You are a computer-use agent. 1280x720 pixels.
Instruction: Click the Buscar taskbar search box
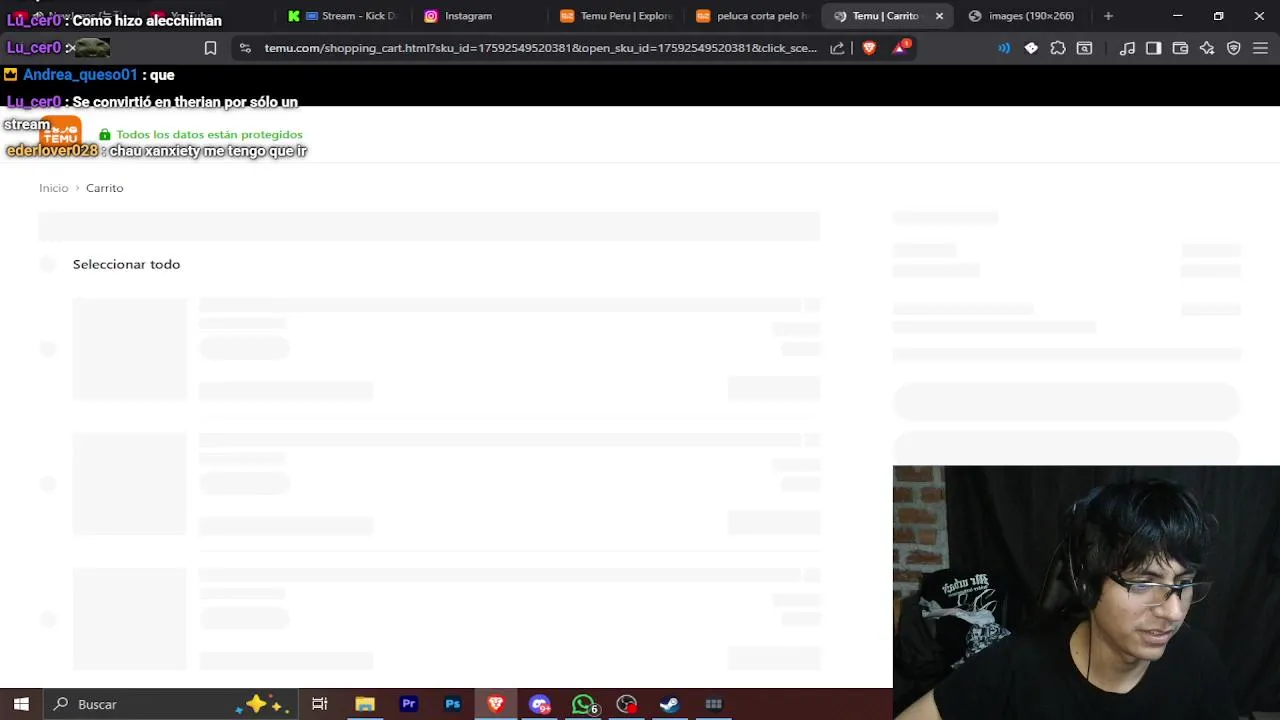pos(170,704)
